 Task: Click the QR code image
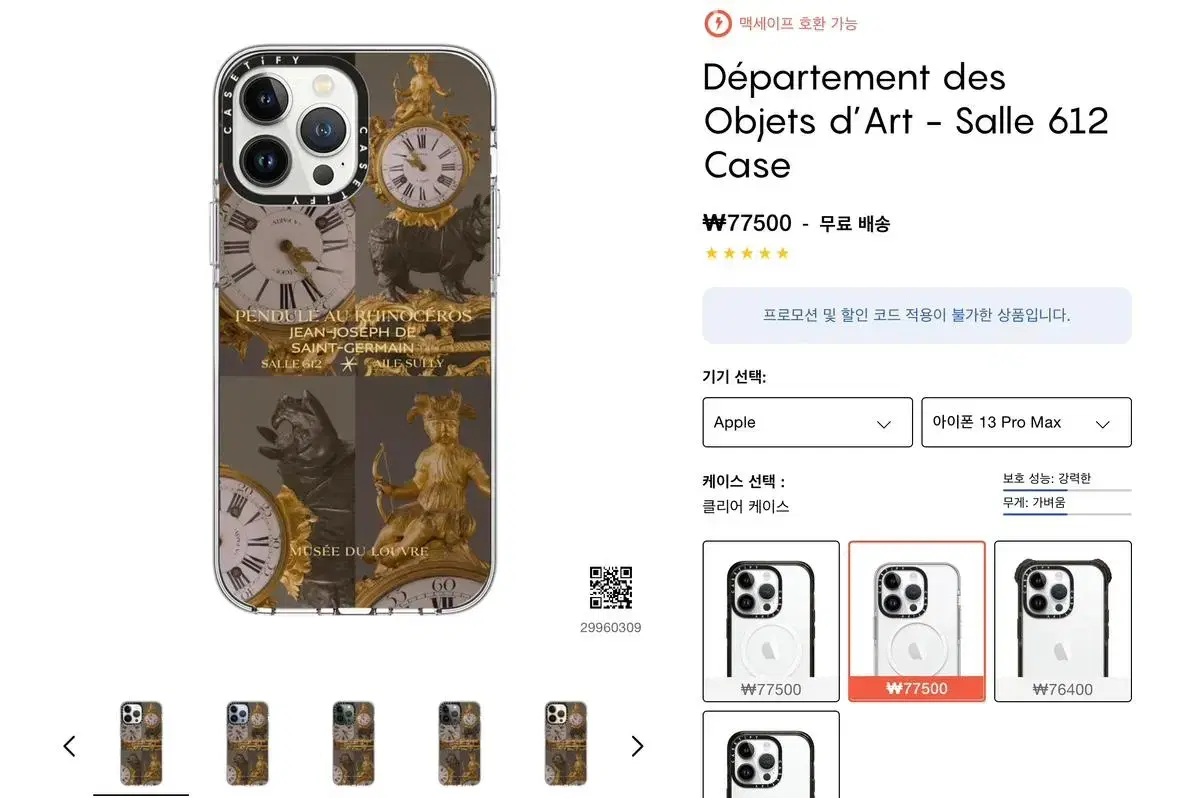click(610, 588)
